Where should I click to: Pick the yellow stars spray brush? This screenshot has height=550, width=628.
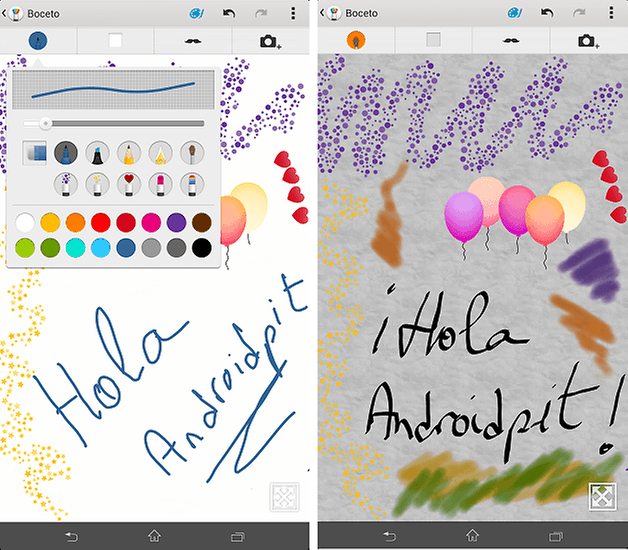[97, 184]
